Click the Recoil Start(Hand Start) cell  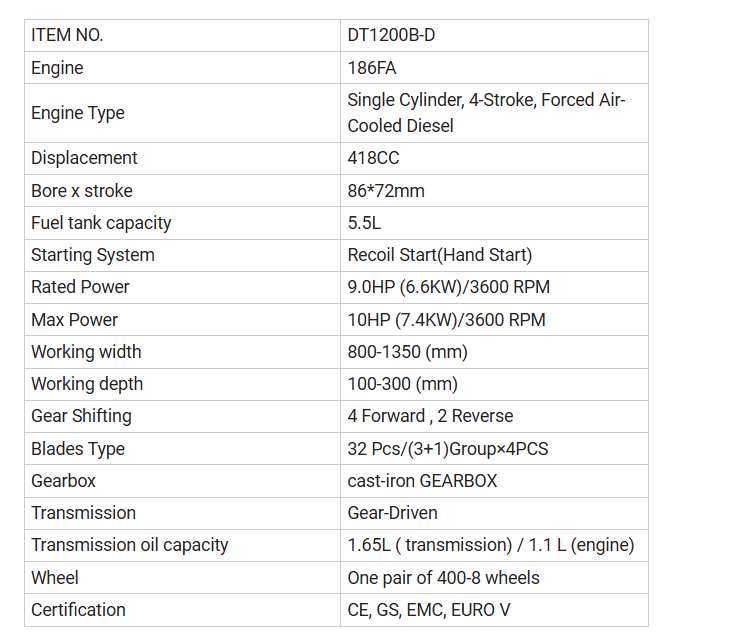439,255
